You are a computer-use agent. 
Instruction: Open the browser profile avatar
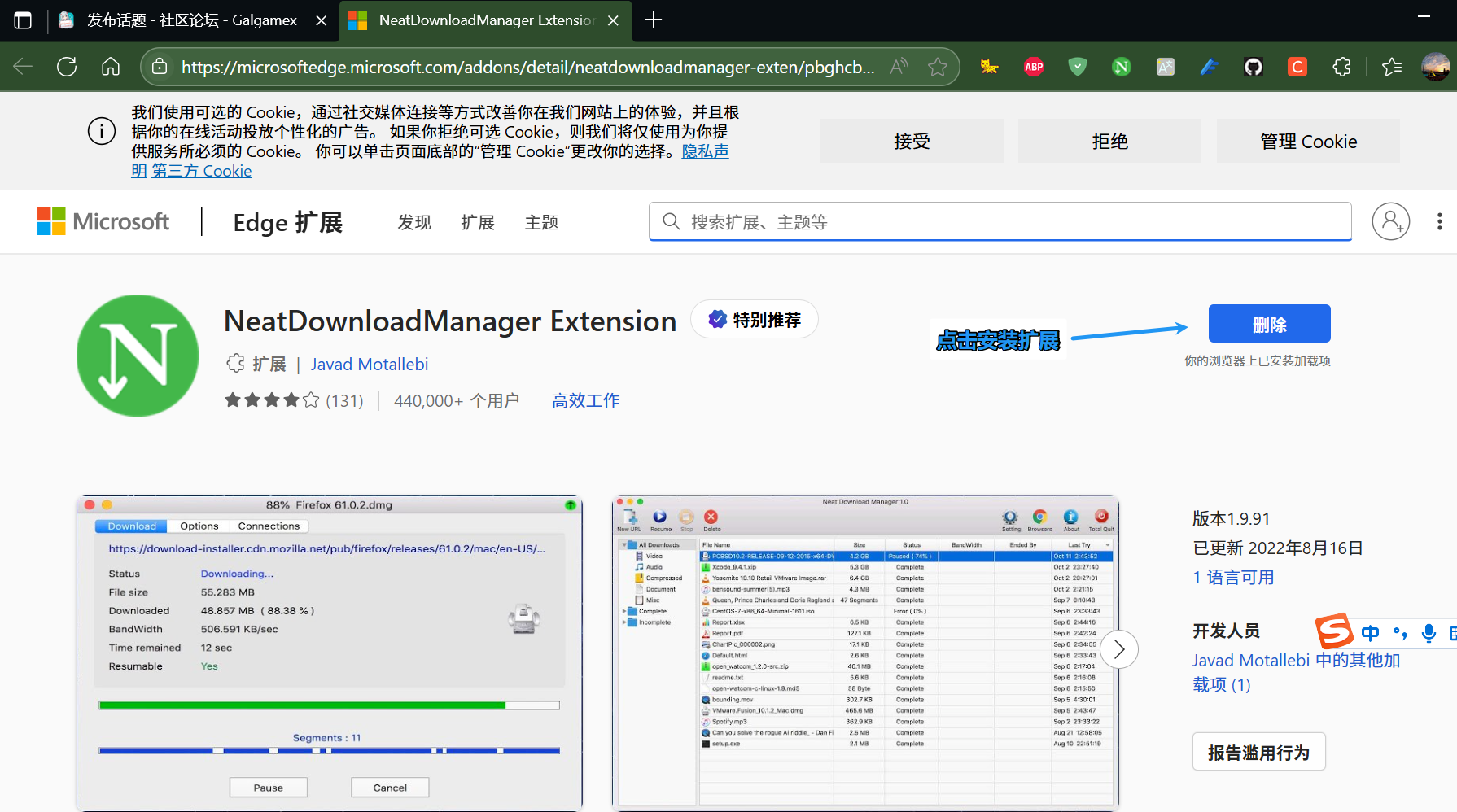(1435, 67)
